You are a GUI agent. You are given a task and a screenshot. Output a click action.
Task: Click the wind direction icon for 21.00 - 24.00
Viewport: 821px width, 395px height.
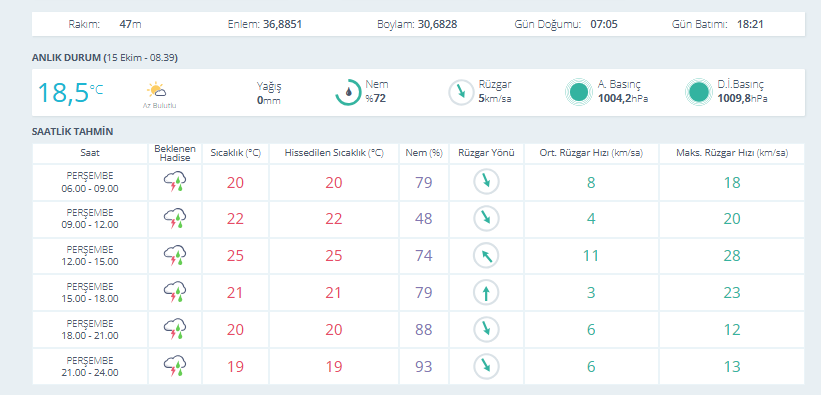pyautogui.click(x=486, y=366)
